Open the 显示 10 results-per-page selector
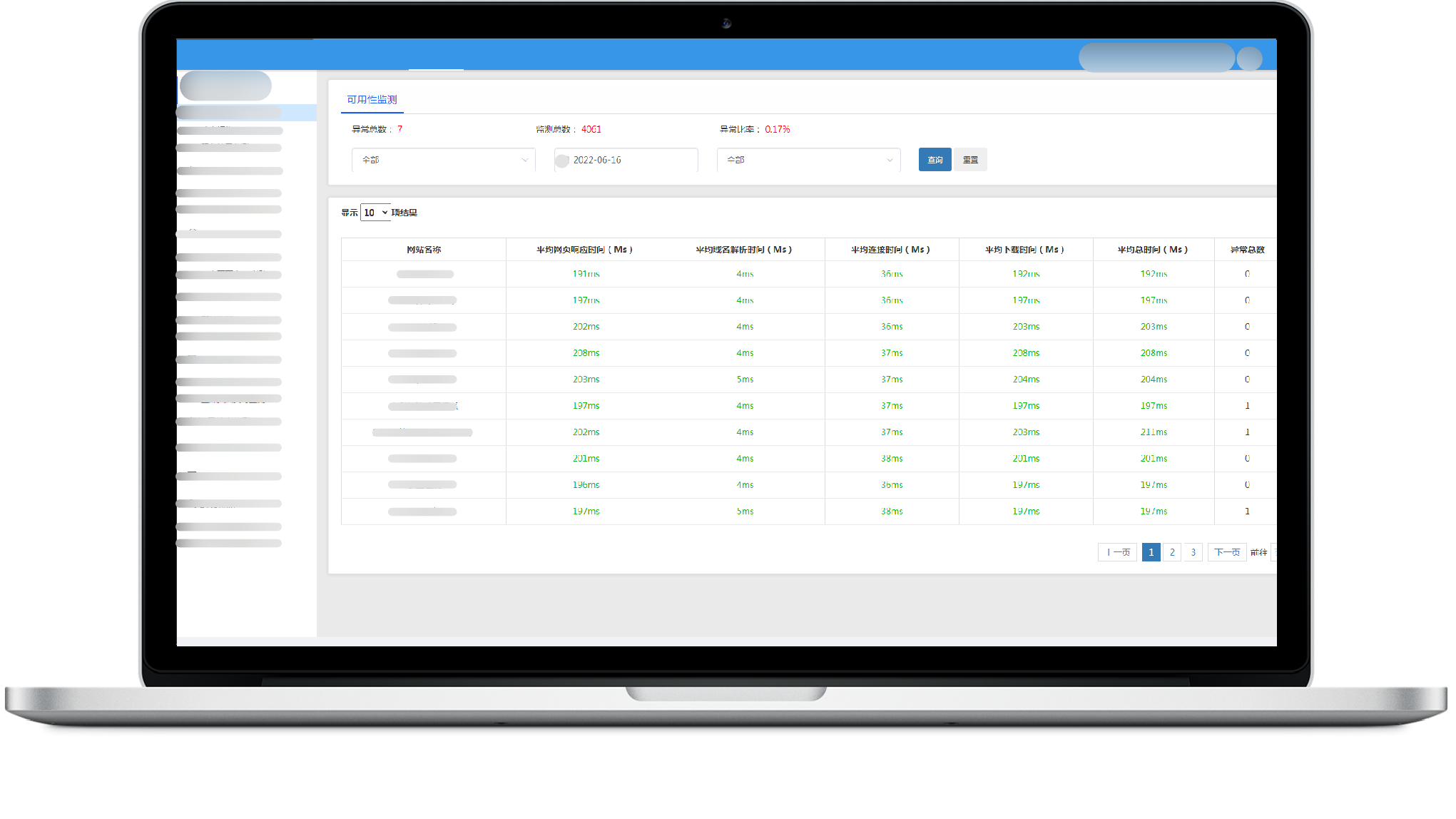Image resolution: width=1456 pixels, height=819 pixels. coord(375,213)
